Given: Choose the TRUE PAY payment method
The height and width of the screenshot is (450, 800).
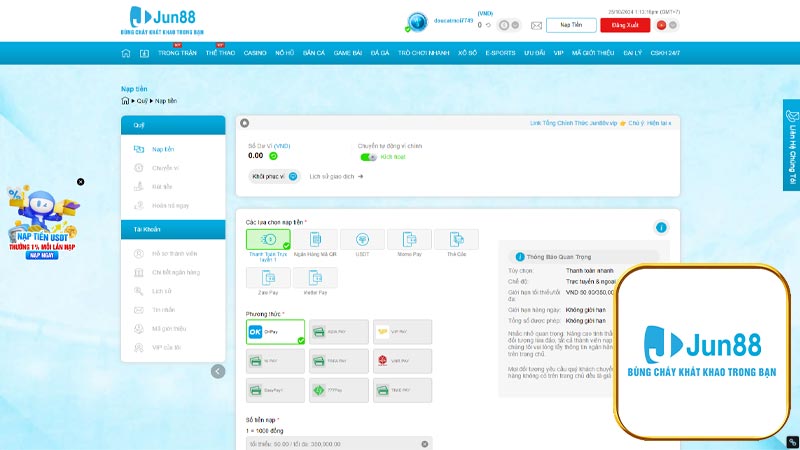Looking at the screenshot, I should (x=403, y=390).
